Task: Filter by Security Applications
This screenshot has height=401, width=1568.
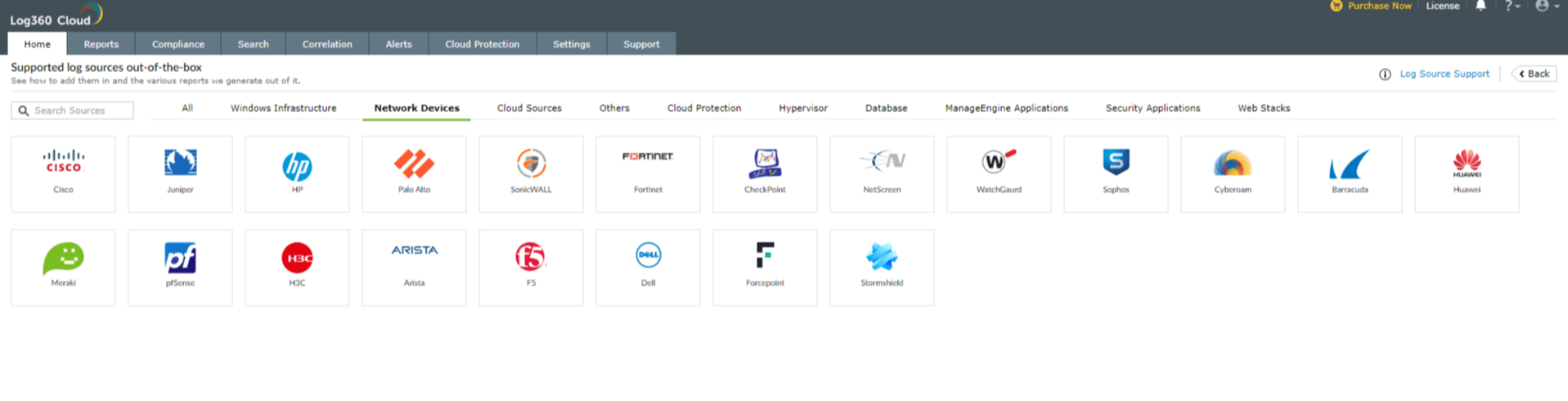Action: [x=1153, y=108]
